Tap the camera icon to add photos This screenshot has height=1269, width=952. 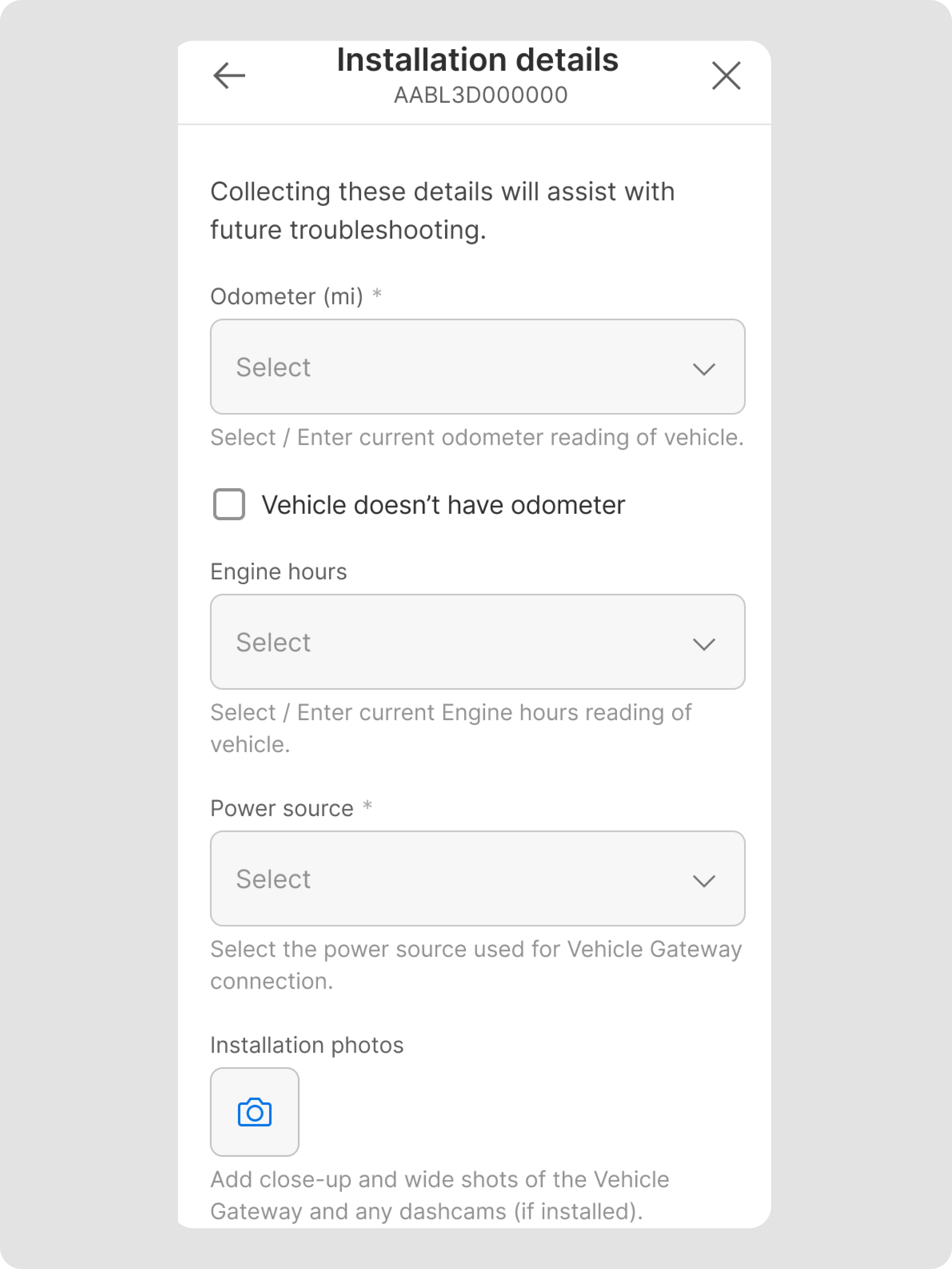(x=255, y=1112)
